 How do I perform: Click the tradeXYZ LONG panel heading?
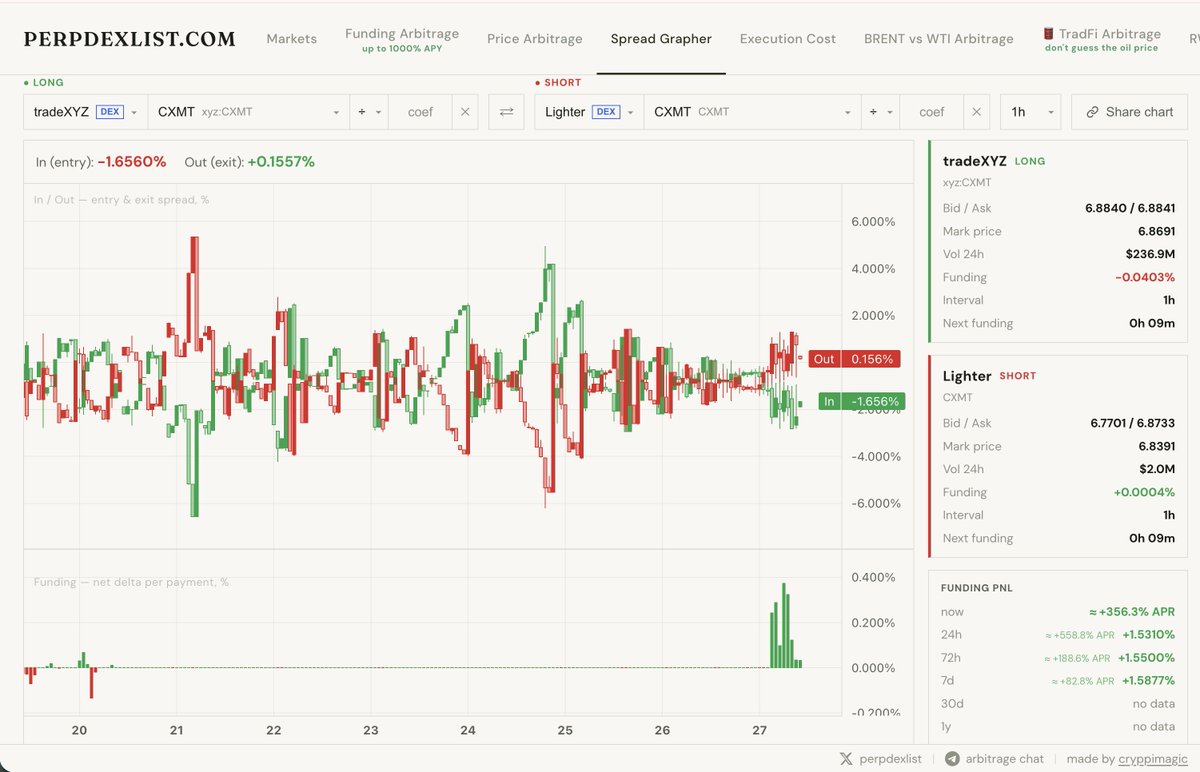coord(994,160)
